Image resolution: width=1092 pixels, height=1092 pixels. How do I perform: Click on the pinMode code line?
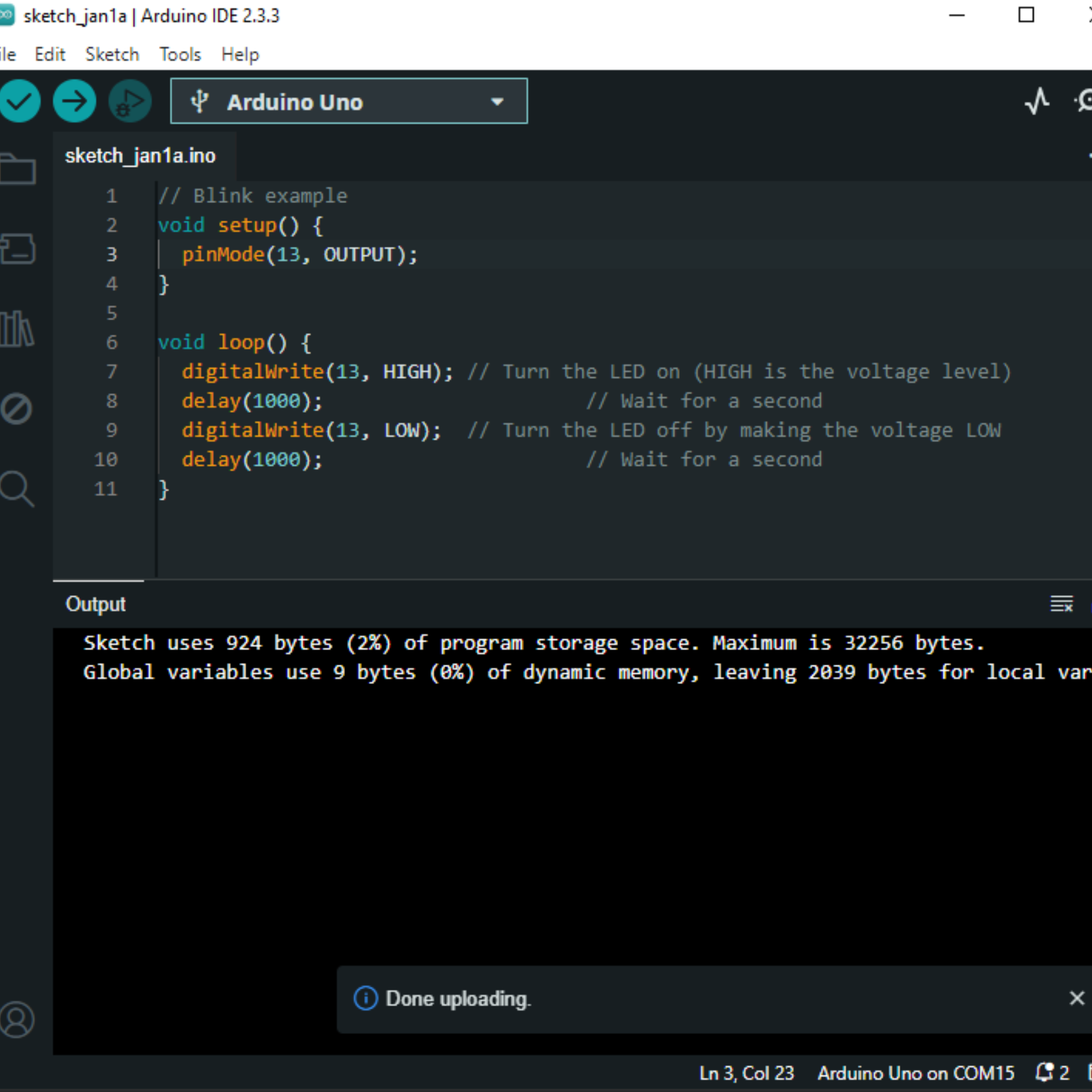pos(300,255)
